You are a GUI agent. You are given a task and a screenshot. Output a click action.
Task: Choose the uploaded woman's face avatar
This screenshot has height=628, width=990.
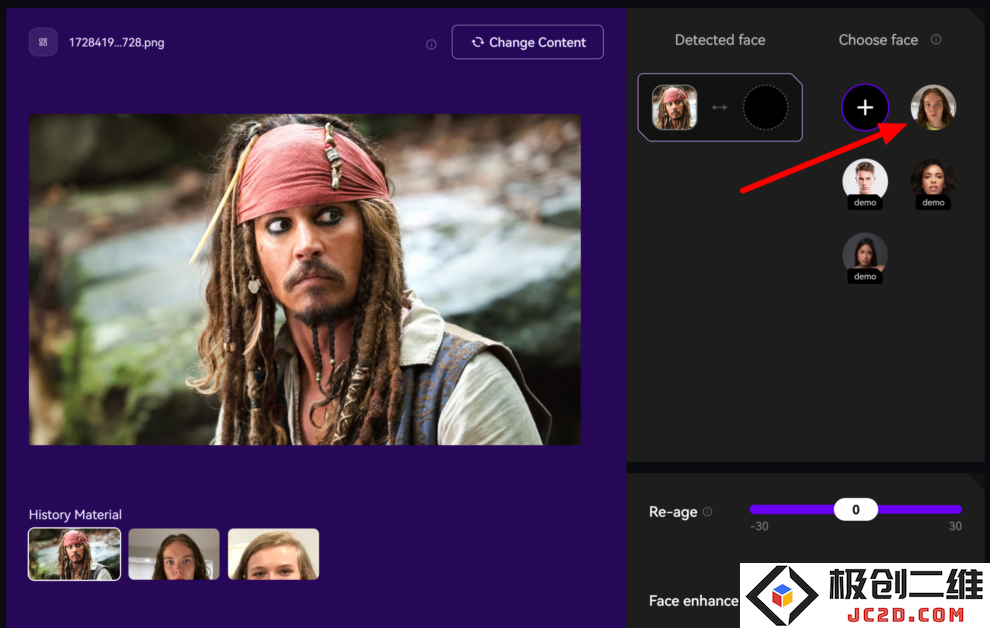[x=933, y=107]
